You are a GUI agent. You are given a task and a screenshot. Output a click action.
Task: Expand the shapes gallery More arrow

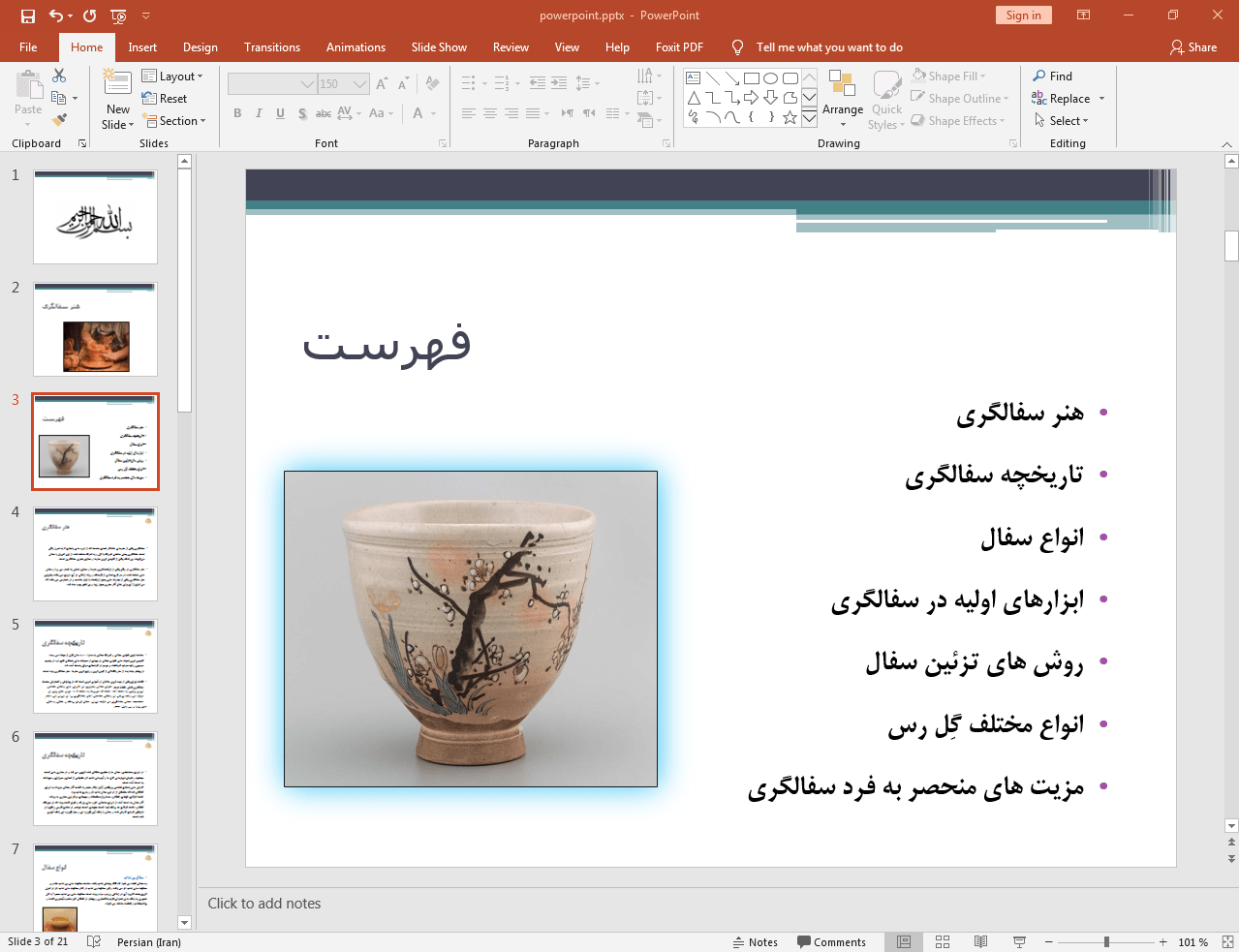pos(809,118)
